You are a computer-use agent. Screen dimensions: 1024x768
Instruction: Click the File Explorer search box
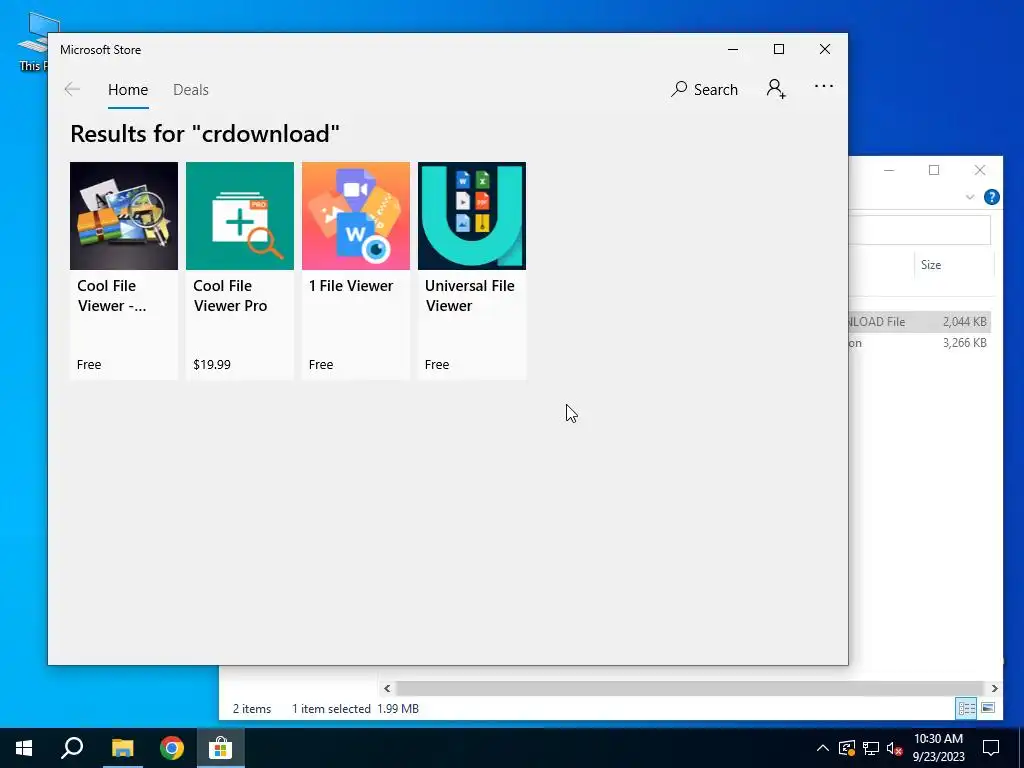920,230
